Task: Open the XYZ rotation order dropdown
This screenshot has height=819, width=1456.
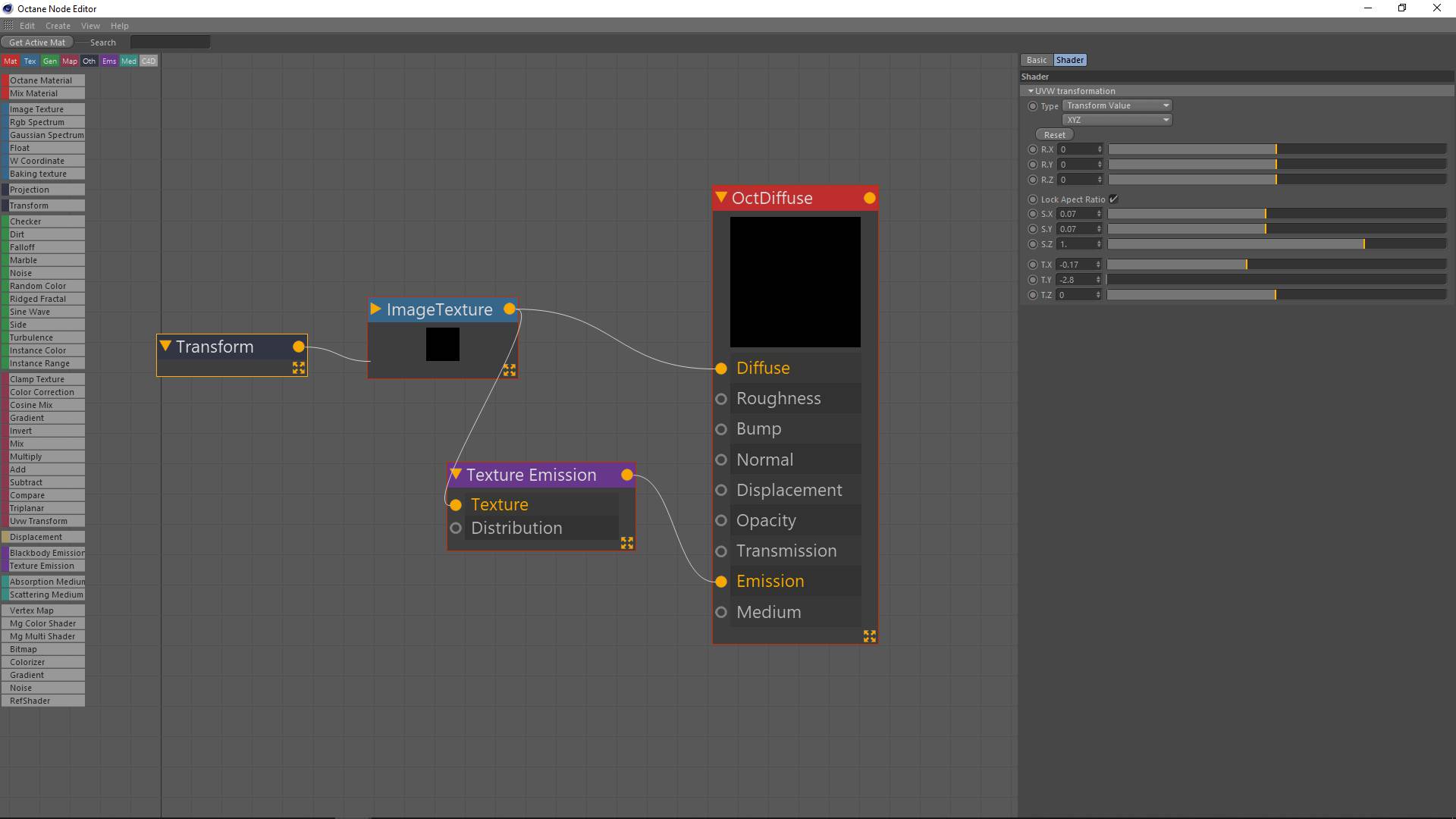Action: pyautogui.click(x=1117, y=120)
